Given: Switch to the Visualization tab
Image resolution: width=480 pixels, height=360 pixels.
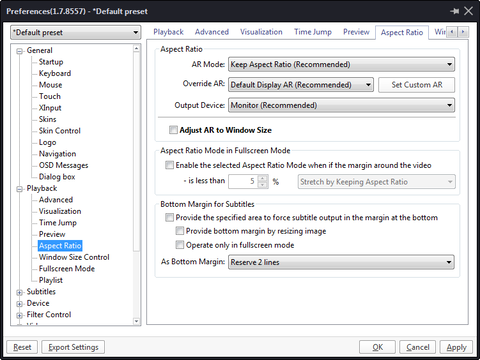Looking at the screenshot, I should tap(261, 32).
